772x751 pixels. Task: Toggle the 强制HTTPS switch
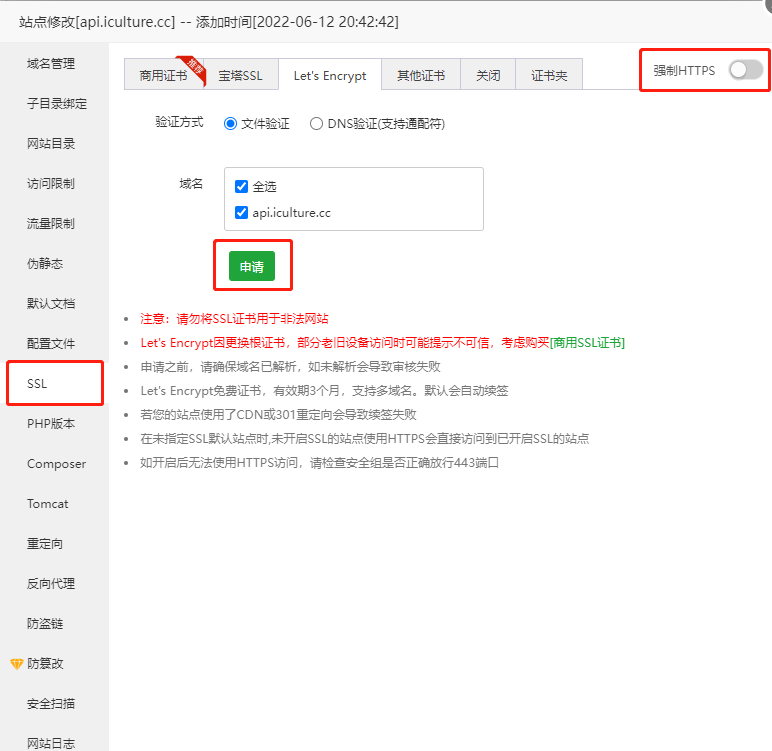pos(746,70)
